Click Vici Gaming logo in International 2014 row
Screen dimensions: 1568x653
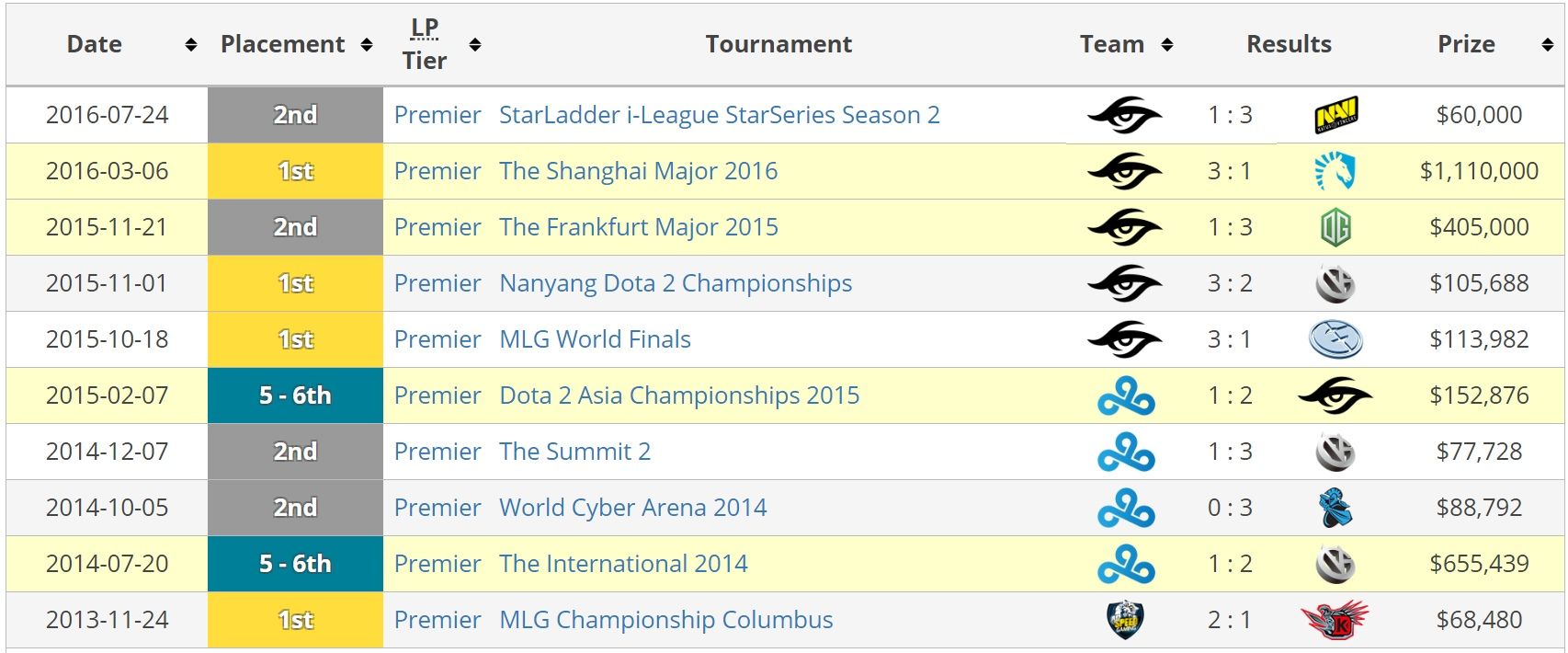[1335, 564]
